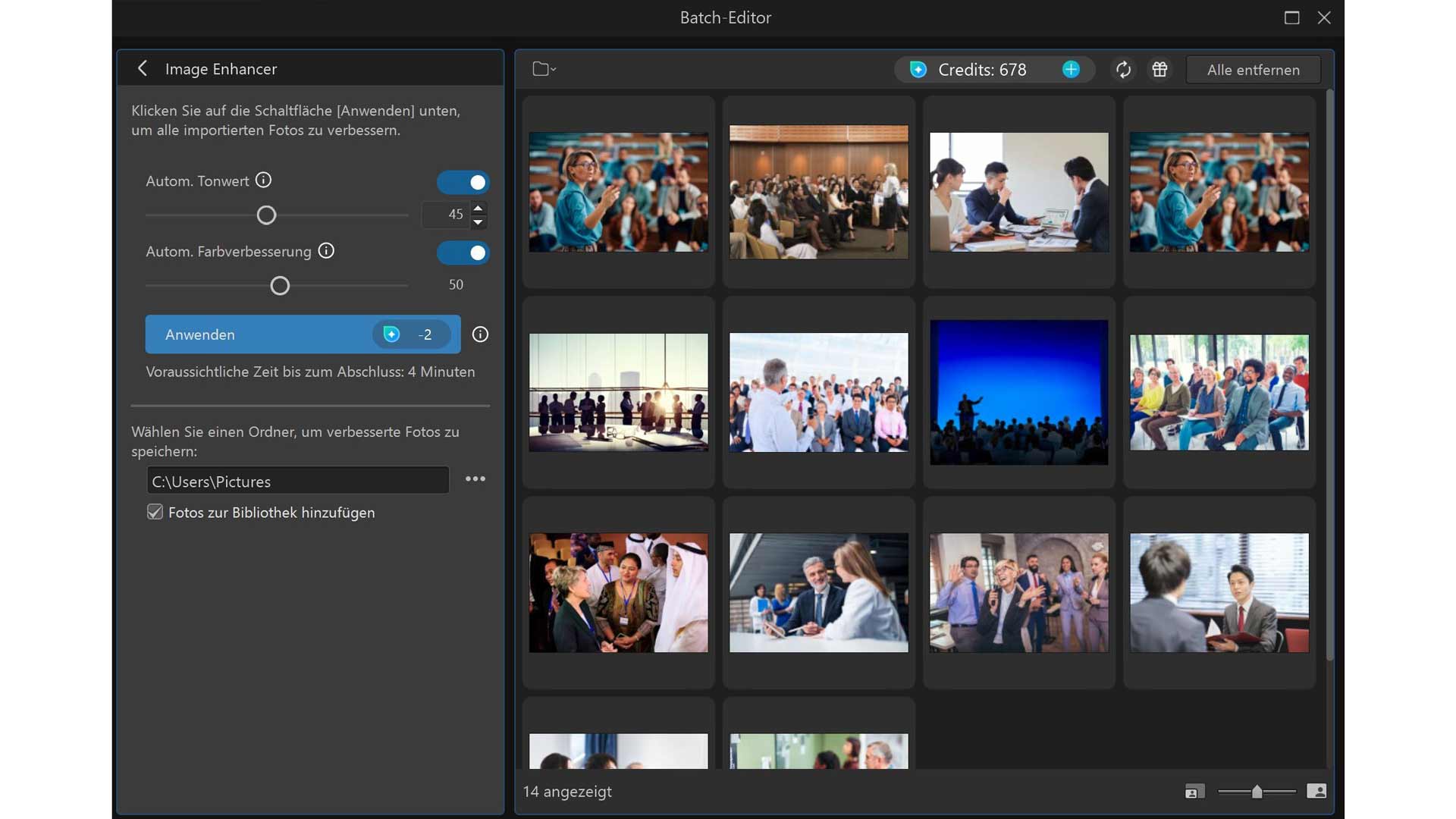
Task: Browse save folder with the ellipsis button
Action: 475,479
